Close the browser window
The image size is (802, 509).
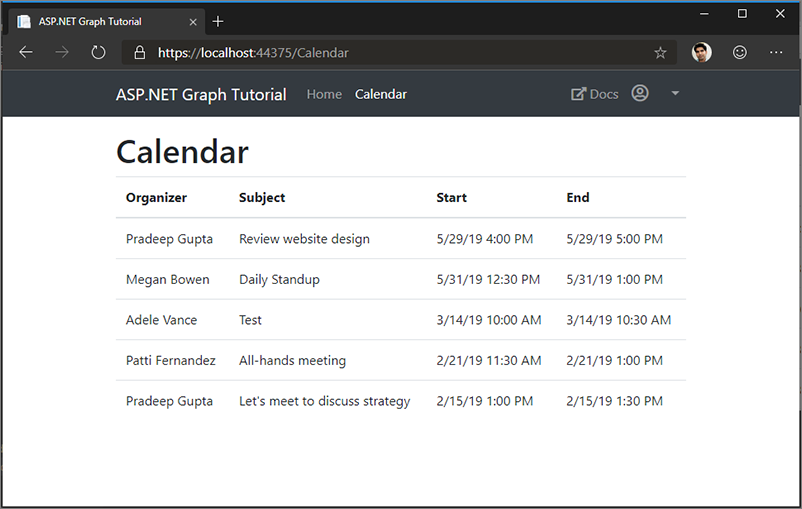tap(780, 14)
